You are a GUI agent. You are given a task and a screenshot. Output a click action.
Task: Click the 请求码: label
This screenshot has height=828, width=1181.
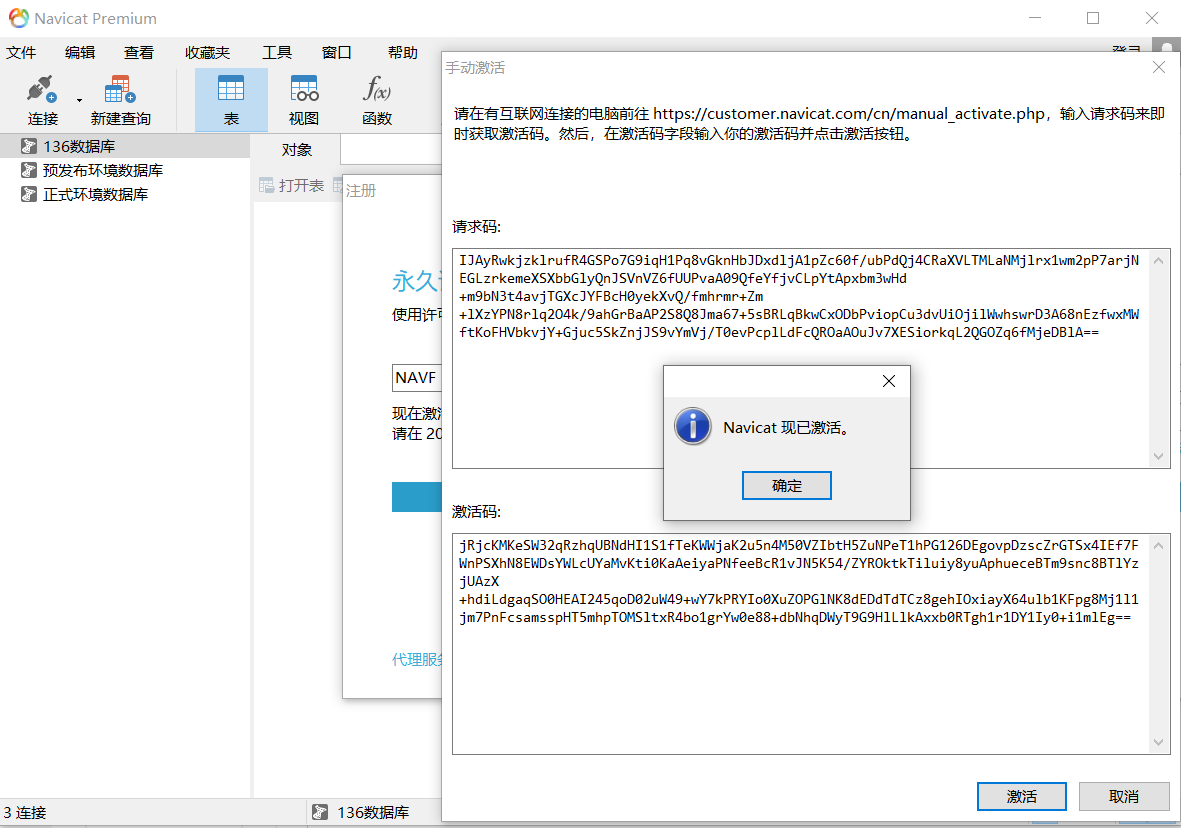[476, 227]
